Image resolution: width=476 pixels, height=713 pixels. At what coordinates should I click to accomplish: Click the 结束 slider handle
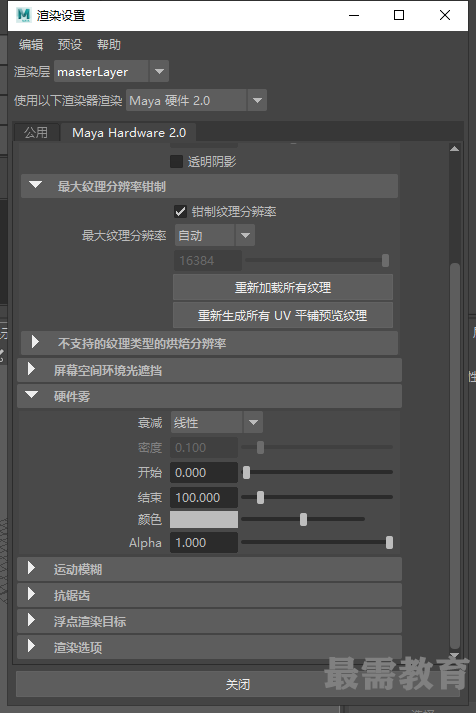click(x=260, y=497)
